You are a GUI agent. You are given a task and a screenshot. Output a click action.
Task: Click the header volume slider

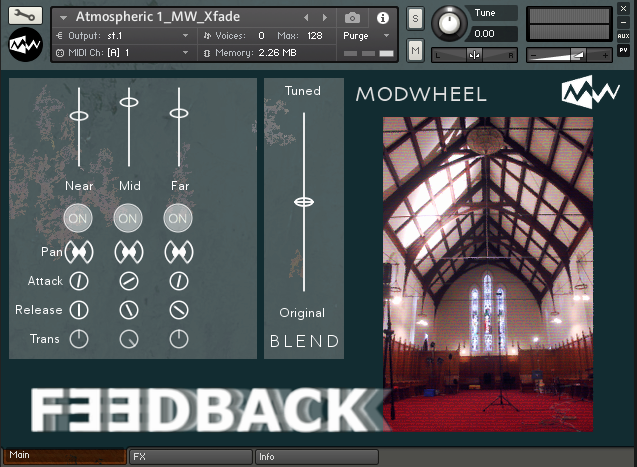[x=569, y=55]
